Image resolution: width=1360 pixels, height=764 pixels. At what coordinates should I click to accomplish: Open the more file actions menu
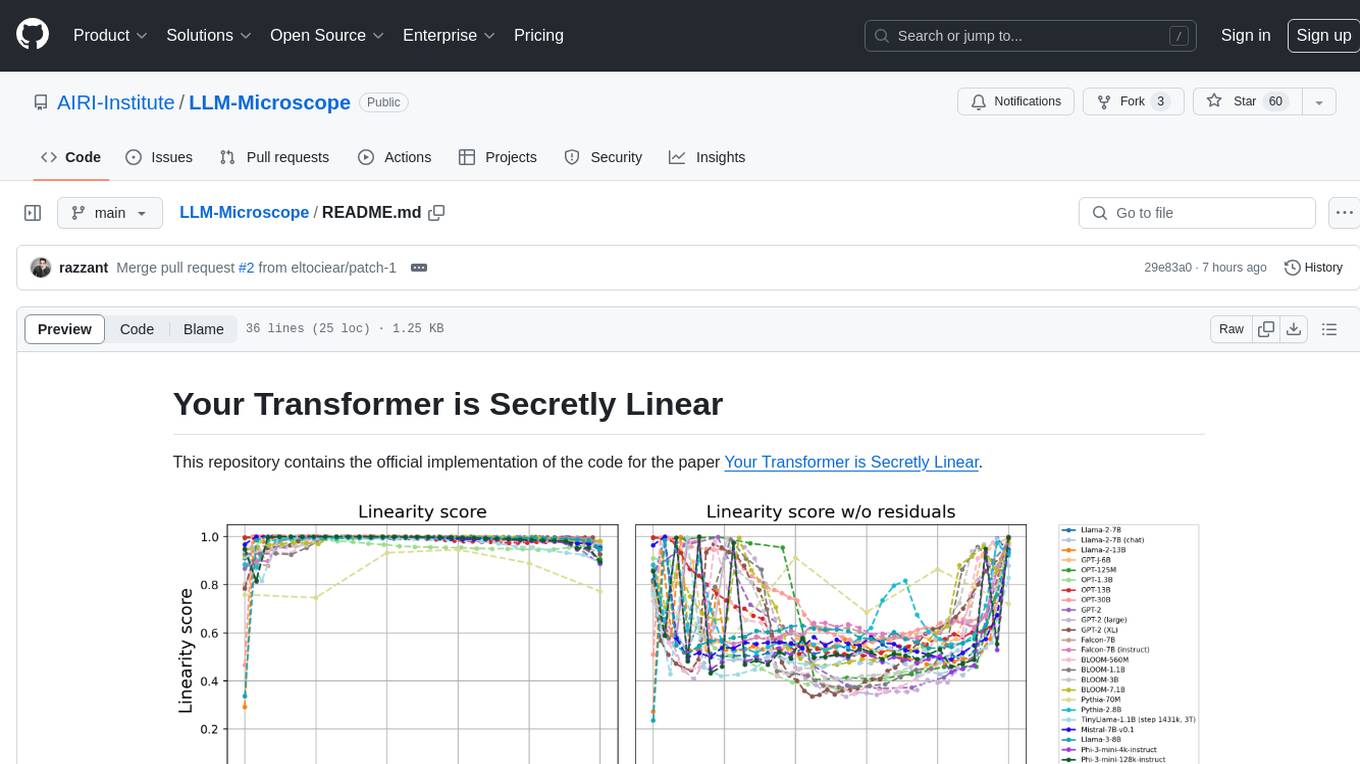1344,213
